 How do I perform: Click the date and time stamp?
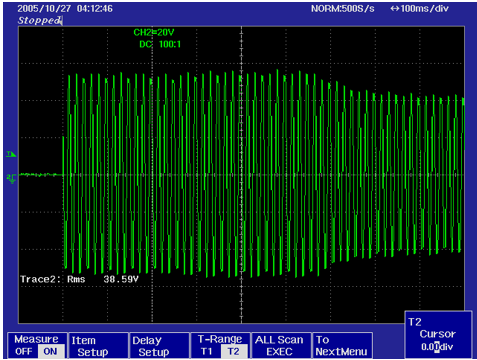pyautogui.click(x=65, y=8)
